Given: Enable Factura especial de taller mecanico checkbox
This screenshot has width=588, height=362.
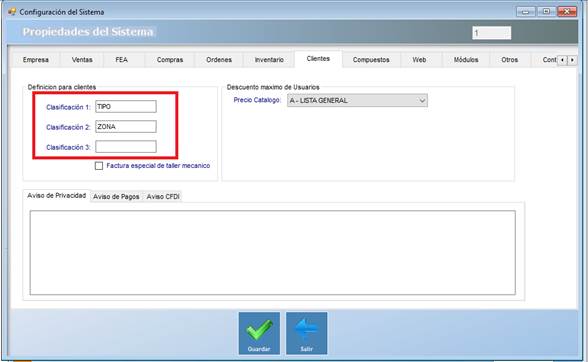Looking at the screenshot, I should pos(99,166).
